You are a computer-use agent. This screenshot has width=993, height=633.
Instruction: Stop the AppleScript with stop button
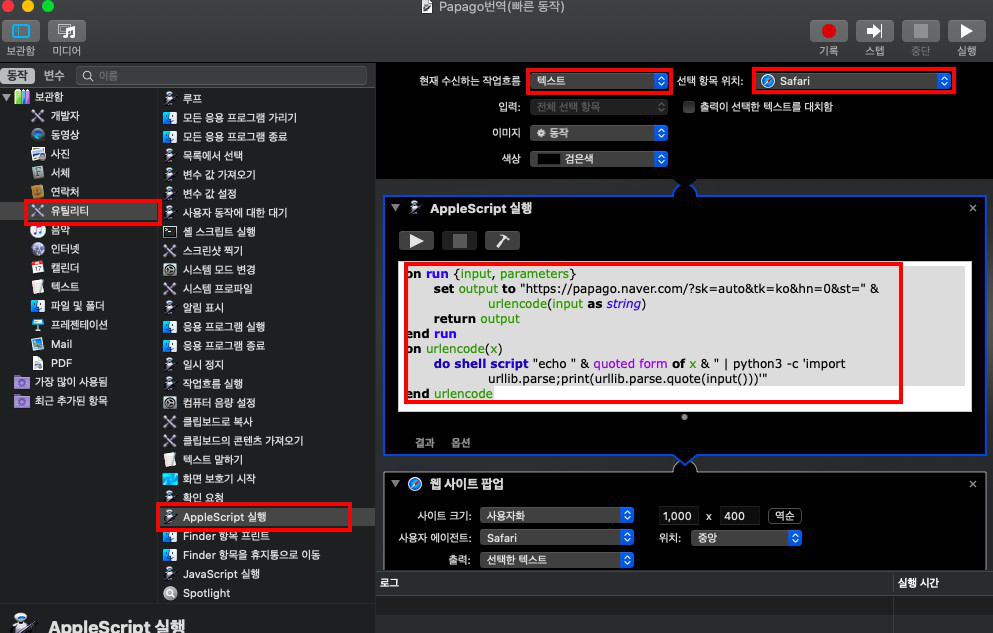pos(459,241)
